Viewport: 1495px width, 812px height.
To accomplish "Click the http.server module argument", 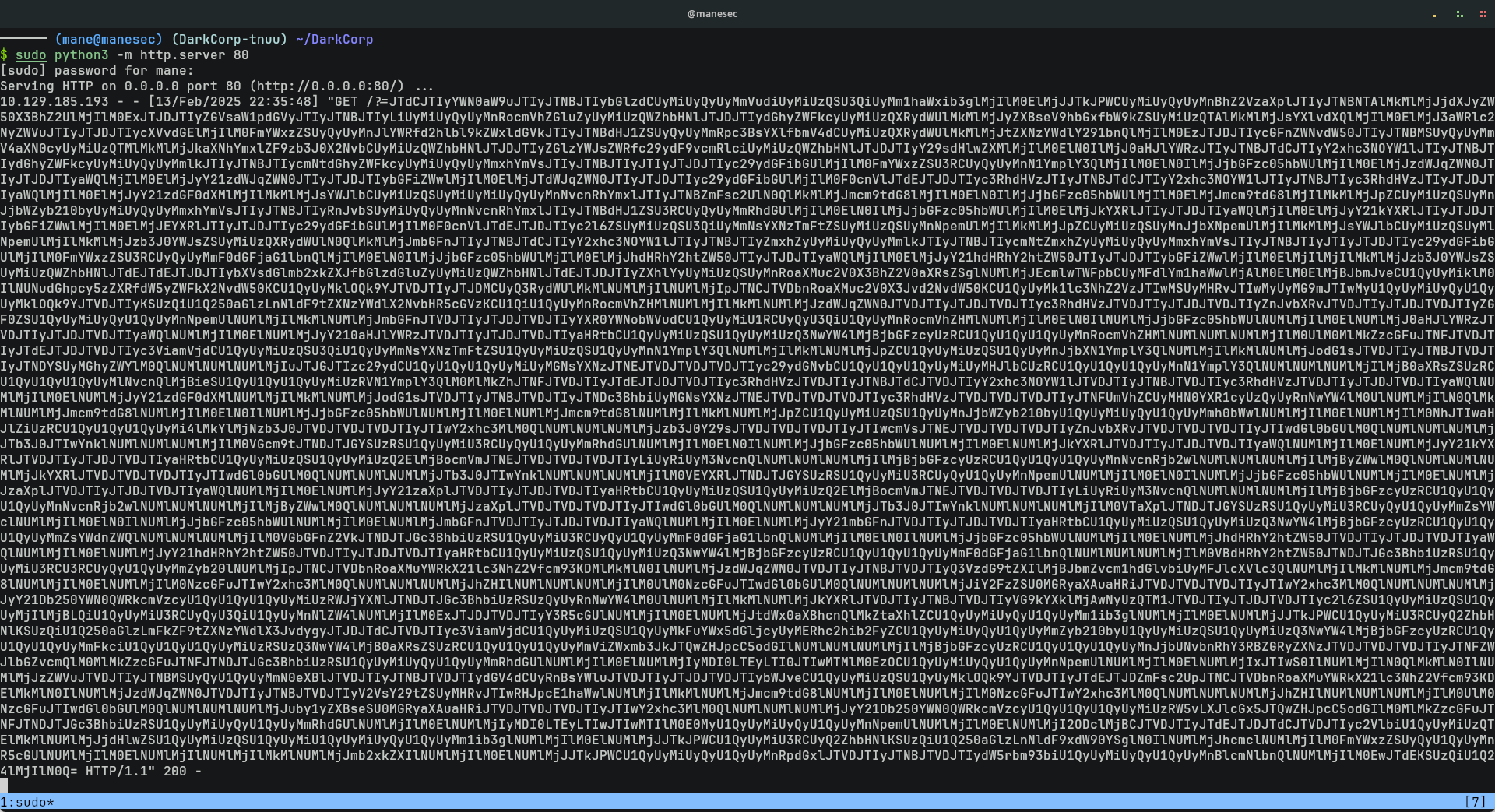I will pyautogui.click(x=182, y=55).
